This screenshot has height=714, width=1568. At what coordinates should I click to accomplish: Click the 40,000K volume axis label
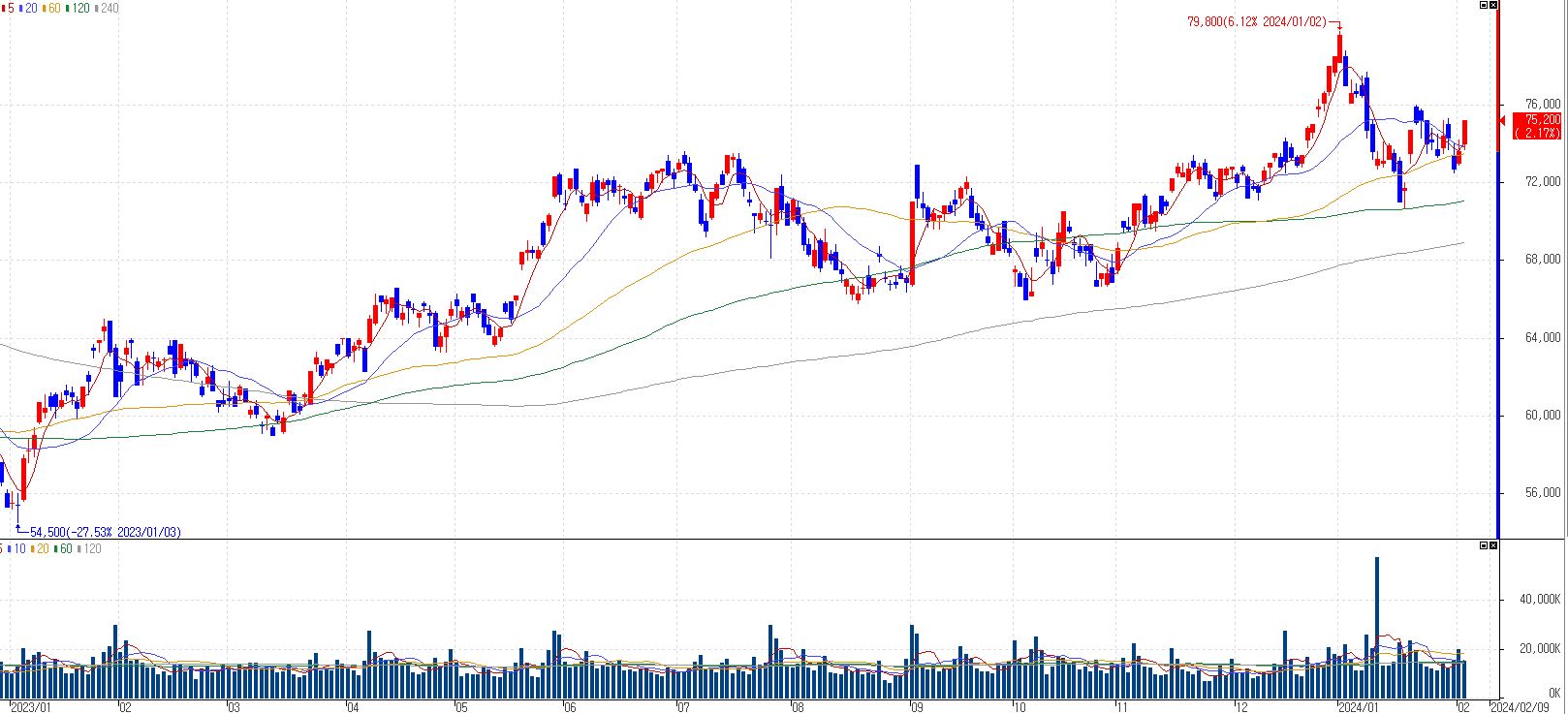1540,601
